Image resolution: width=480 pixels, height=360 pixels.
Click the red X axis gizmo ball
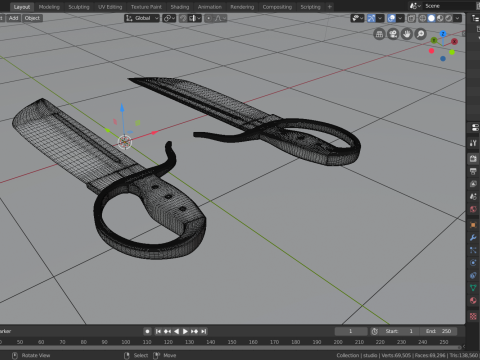tap(454, 41)
